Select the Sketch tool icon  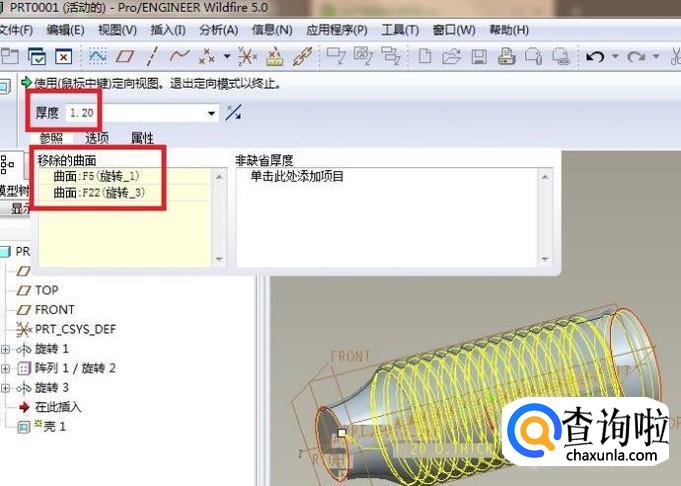[x=98, y=56]
